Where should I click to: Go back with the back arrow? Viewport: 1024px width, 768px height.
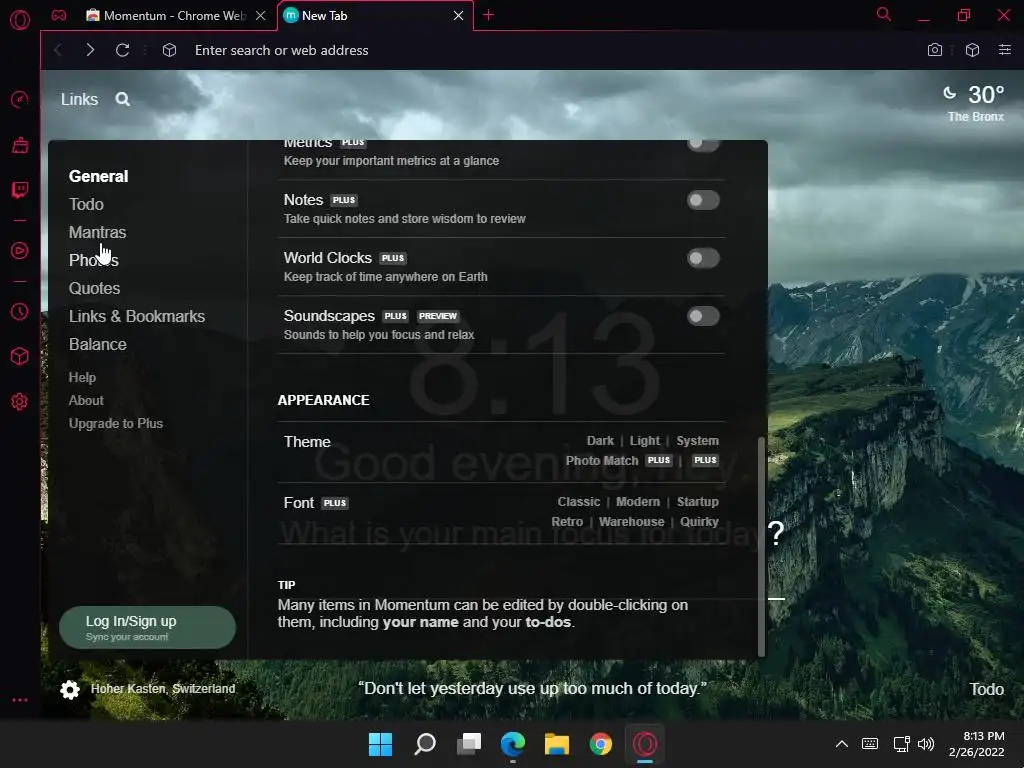pyautogui.click(x=58, y=50)
